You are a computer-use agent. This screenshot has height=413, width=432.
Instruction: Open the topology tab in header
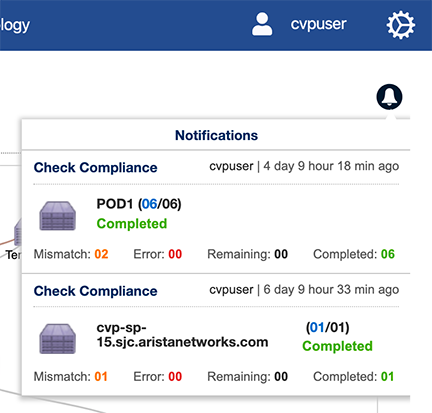[x=15, y=25]
